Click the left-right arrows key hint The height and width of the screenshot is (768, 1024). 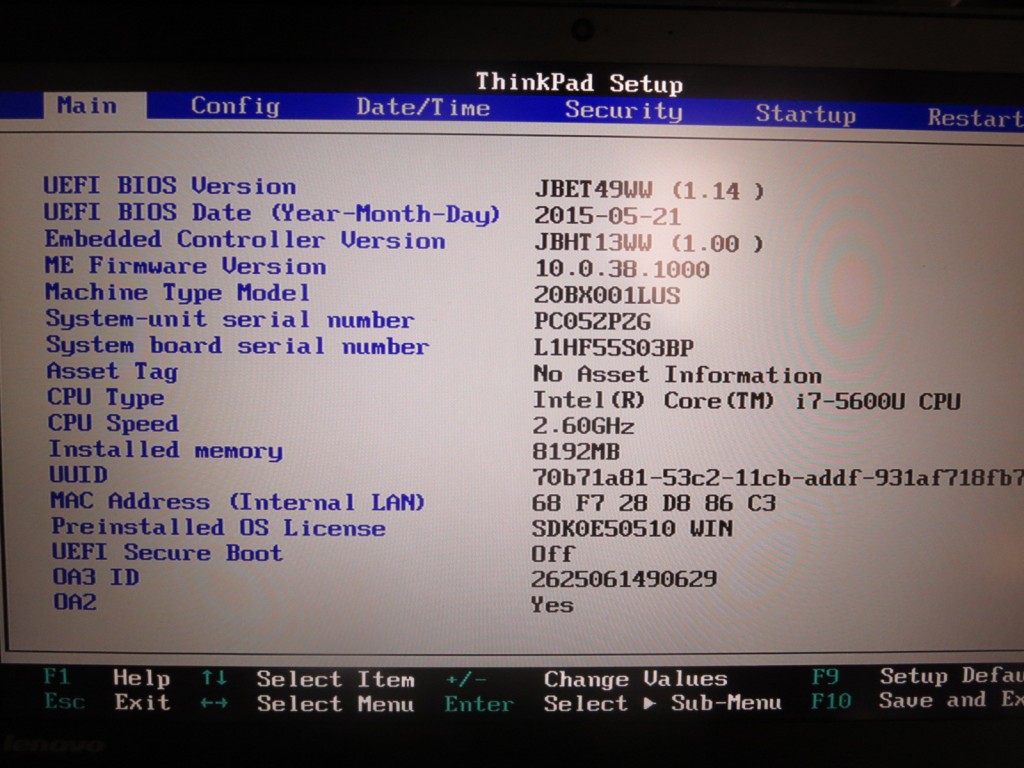(214, 703)
